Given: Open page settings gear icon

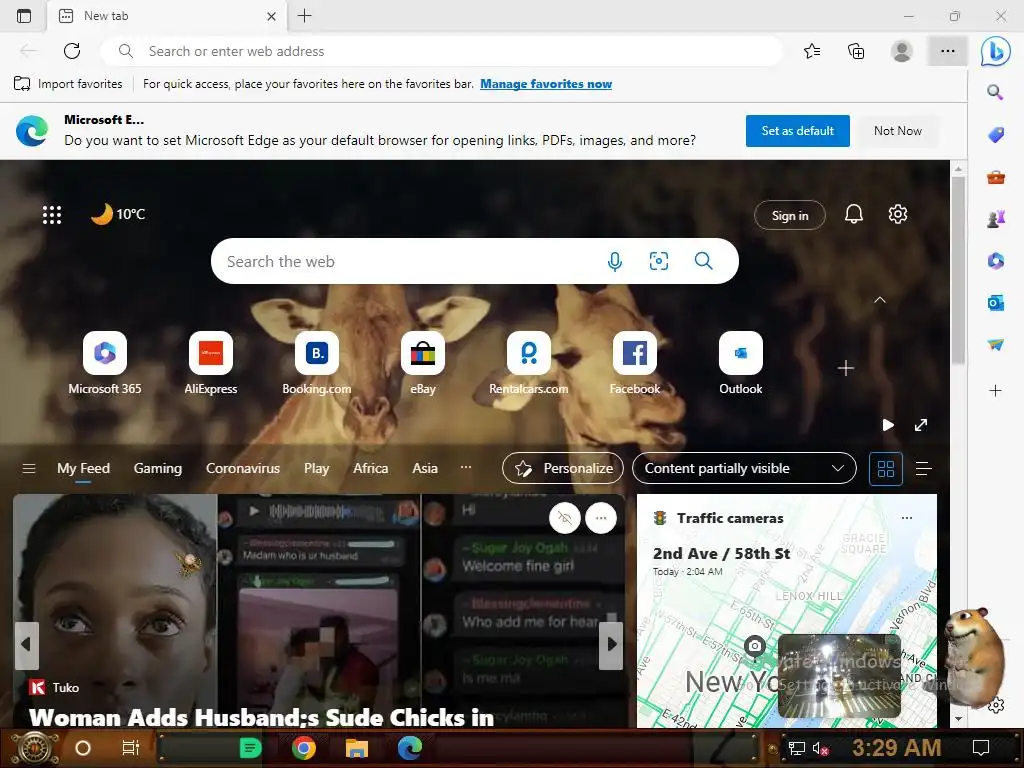Looking at the screenshot, I should click(898, 214).
